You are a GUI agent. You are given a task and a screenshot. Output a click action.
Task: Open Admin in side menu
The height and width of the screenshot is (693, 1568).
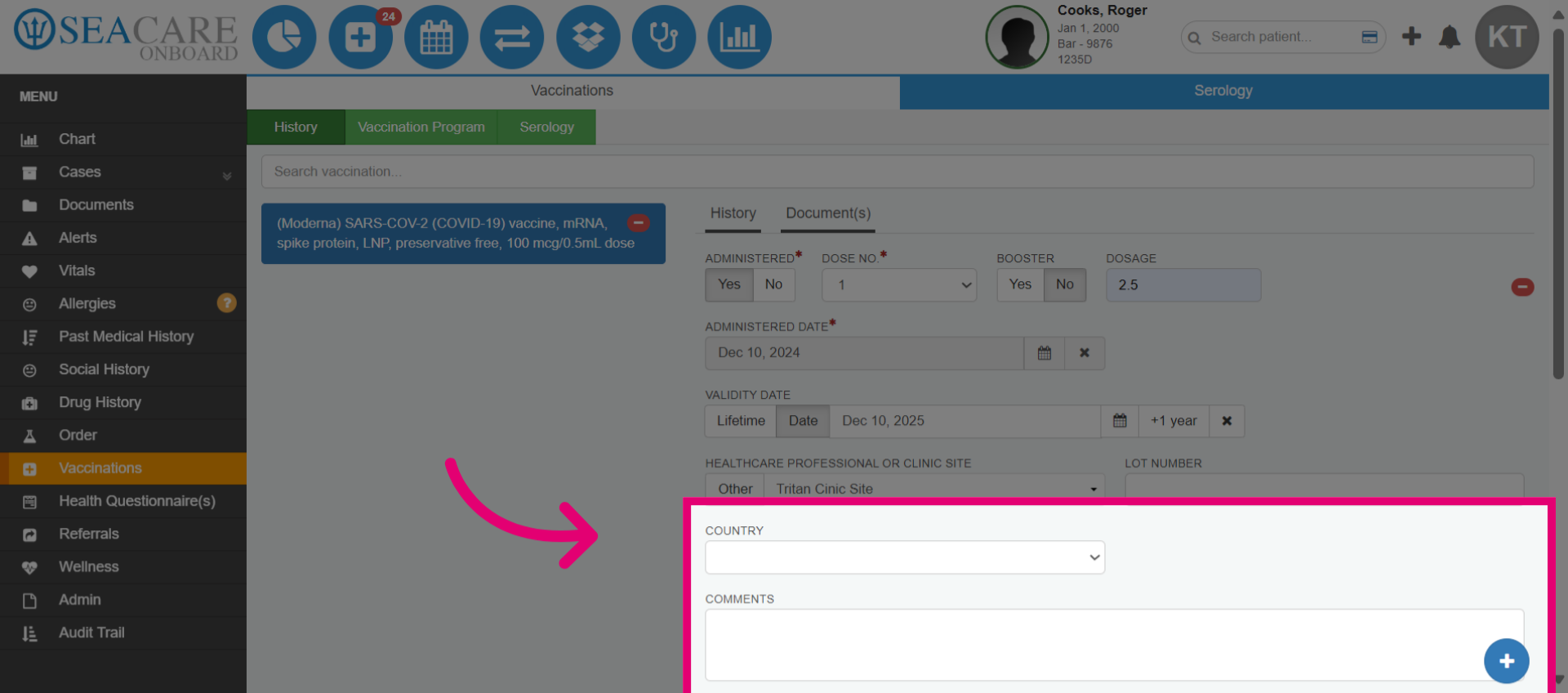pos(123,600)
